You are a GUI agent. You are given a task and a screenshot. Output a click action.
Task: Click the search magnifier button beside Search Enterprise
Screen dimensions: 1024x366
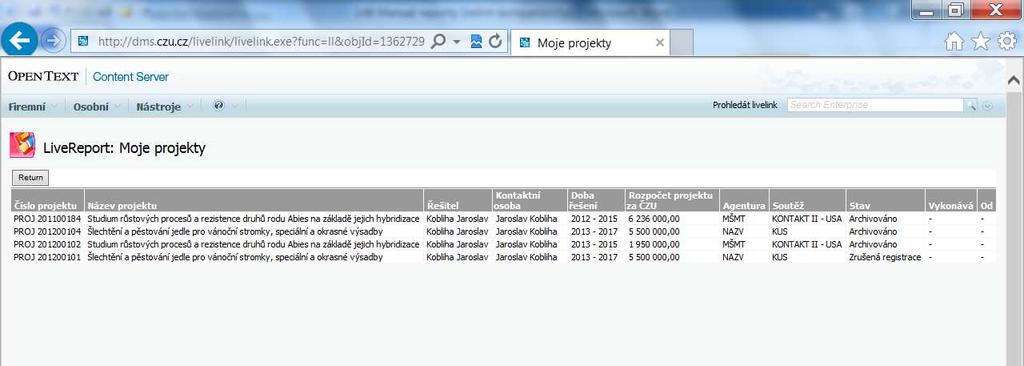[x=971, y=105]
